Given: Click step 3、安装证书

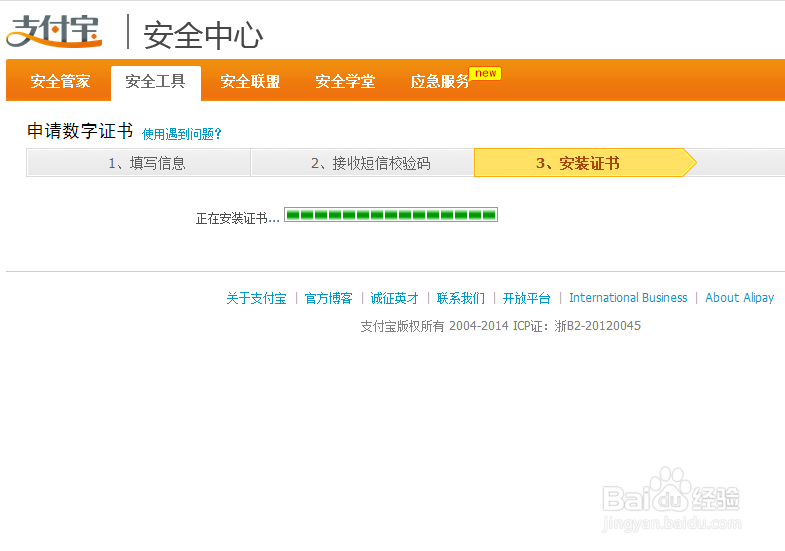Looking at the screenshot, I should [x=585, y=163].
